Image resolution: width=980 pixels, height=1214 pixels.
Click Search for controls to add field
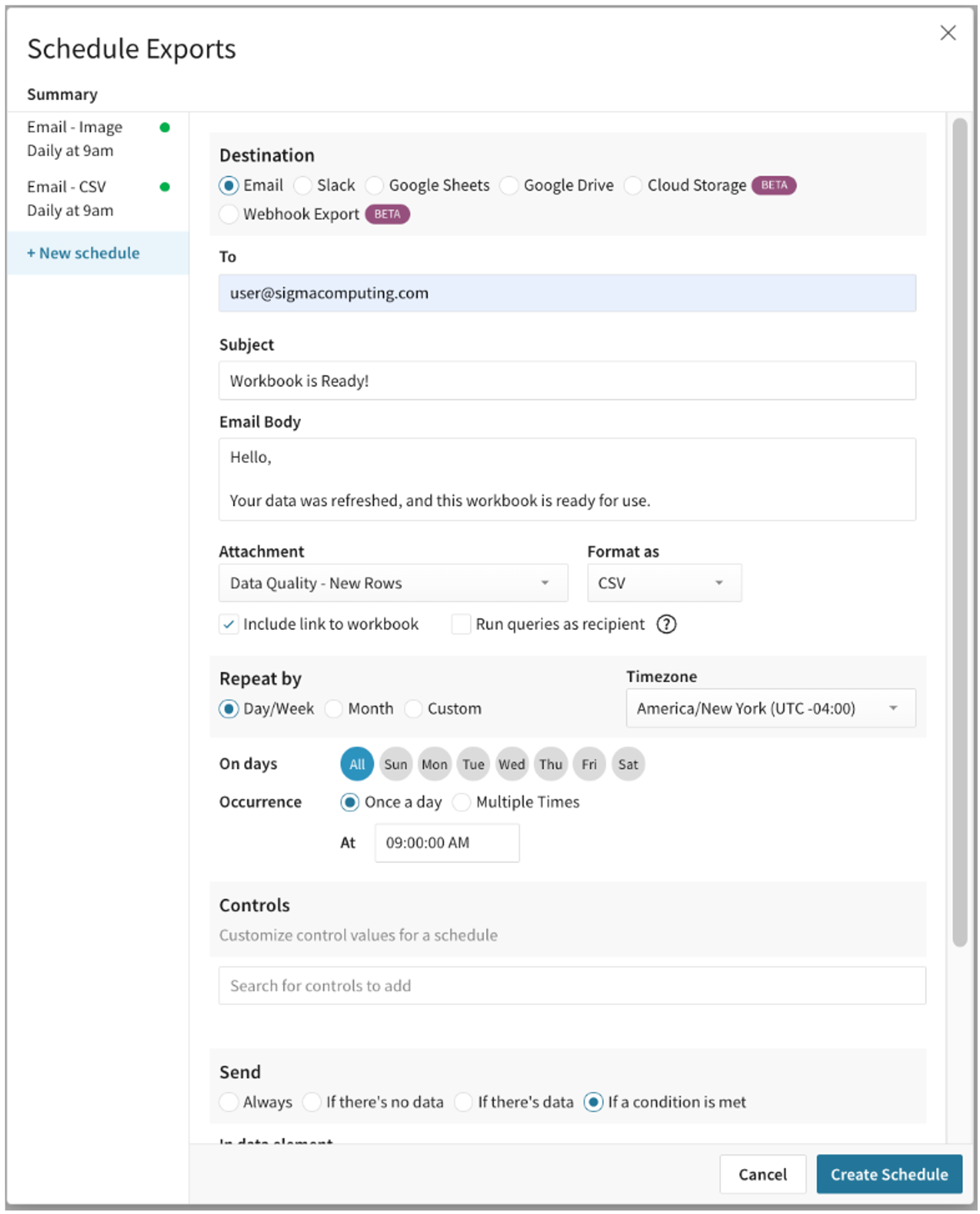click(572, 985)
